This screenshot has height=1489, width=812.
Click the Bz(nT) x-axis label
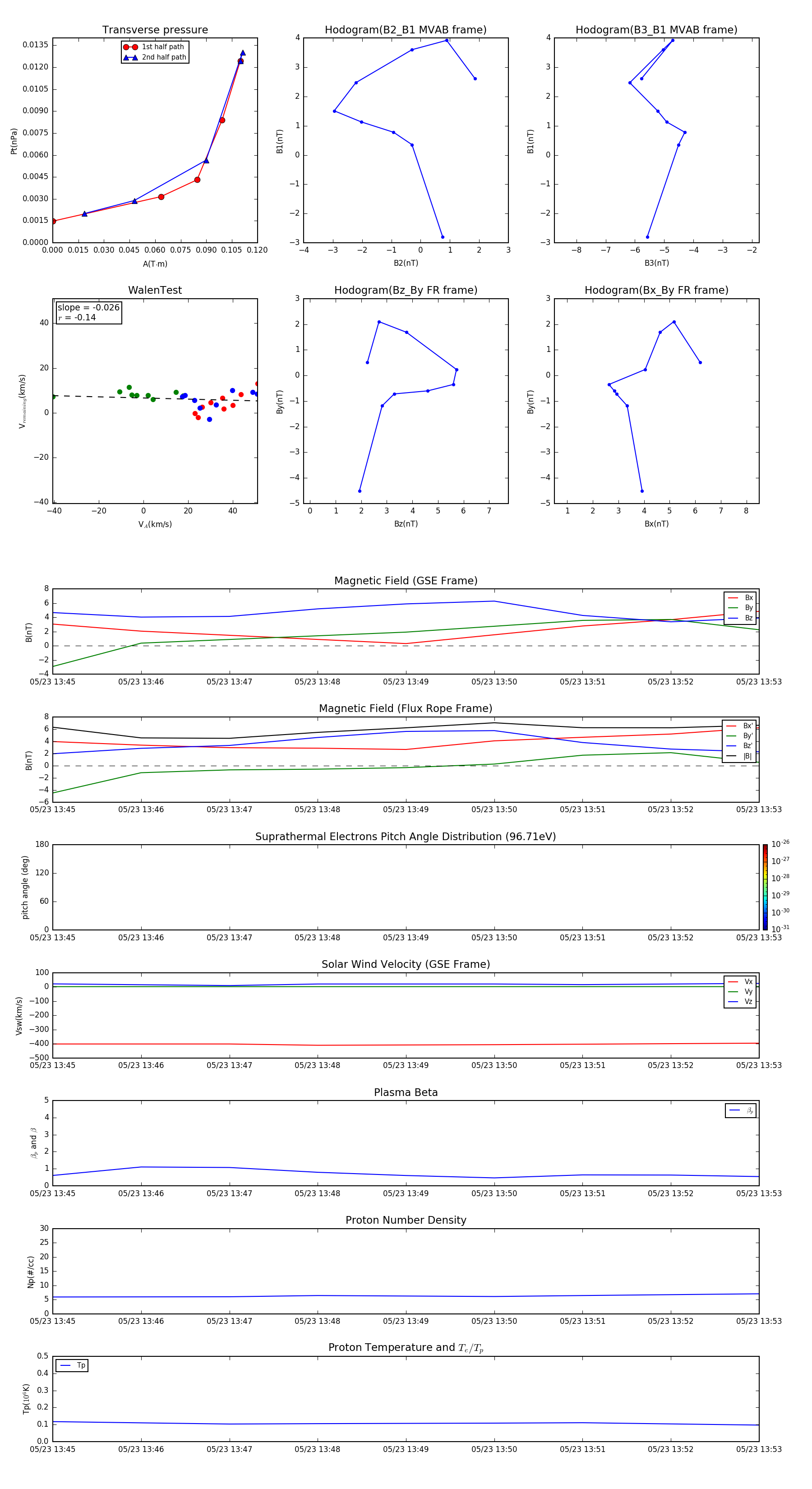(x=406, y=524)
